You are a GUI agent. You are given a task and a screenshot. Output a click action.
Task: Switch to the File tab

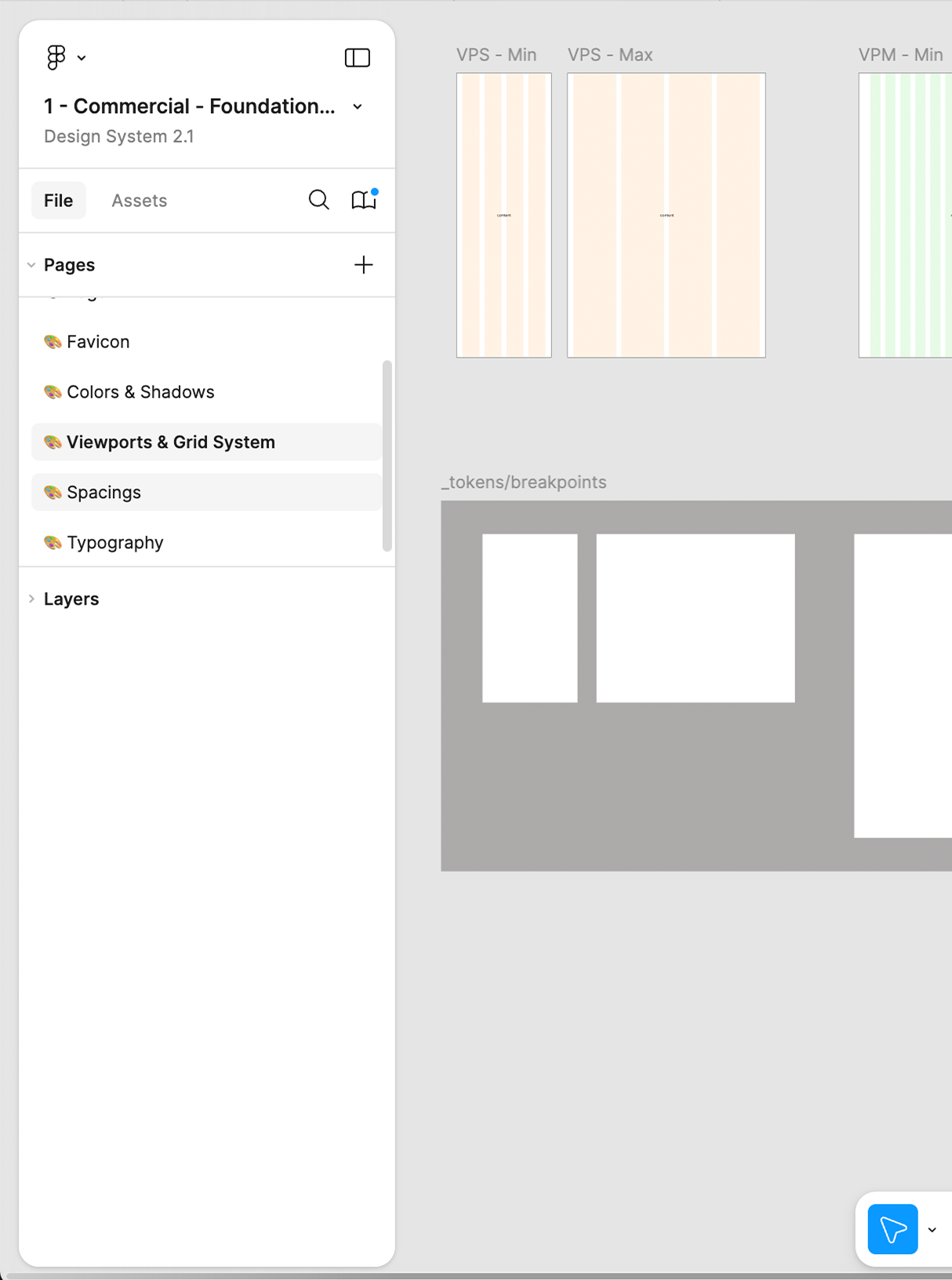[59, 201]
